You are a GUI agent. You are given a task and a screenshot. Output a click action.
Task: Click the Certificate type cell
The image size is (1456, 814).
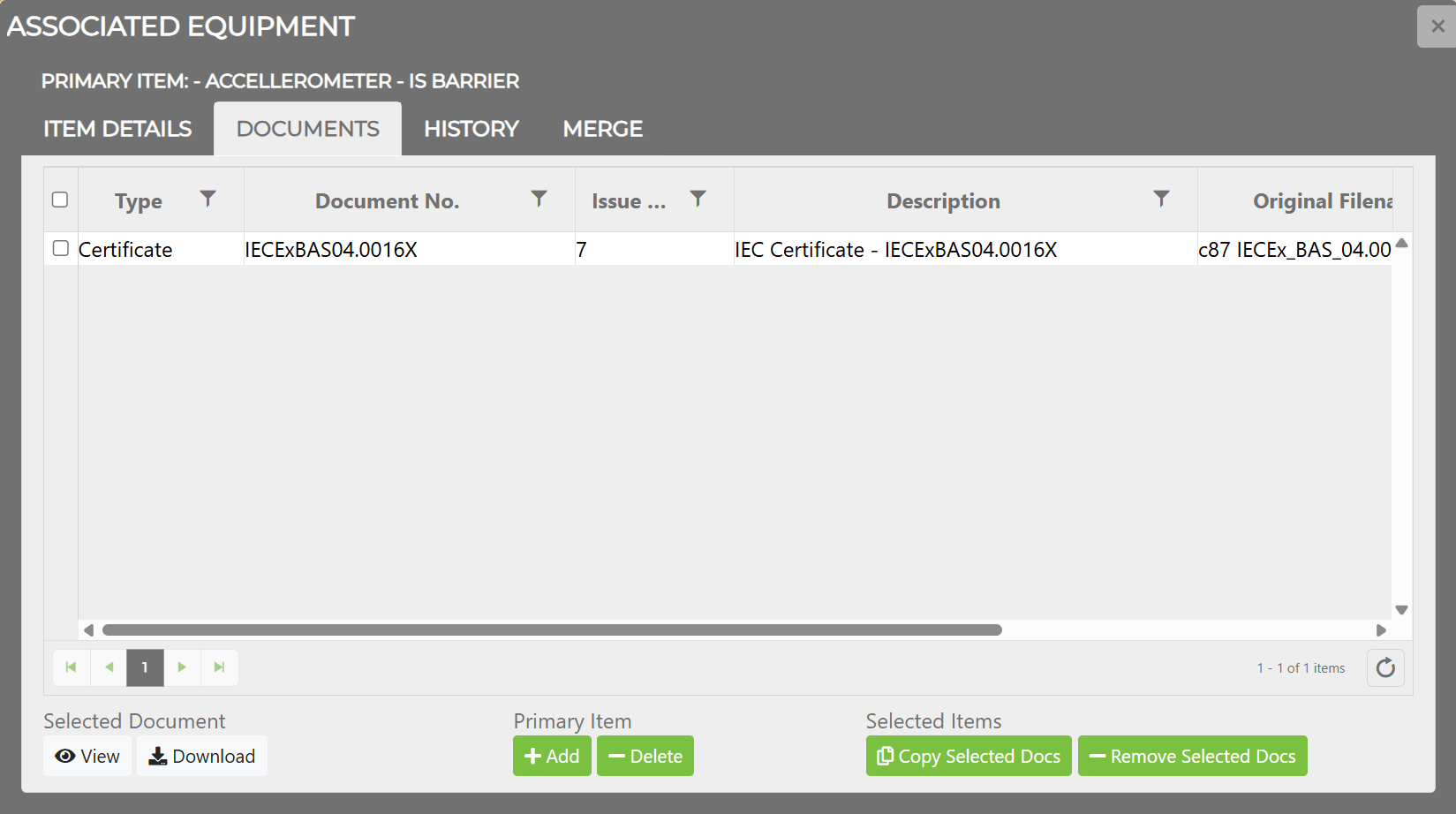pyautogui.click(x=161, y=249)
